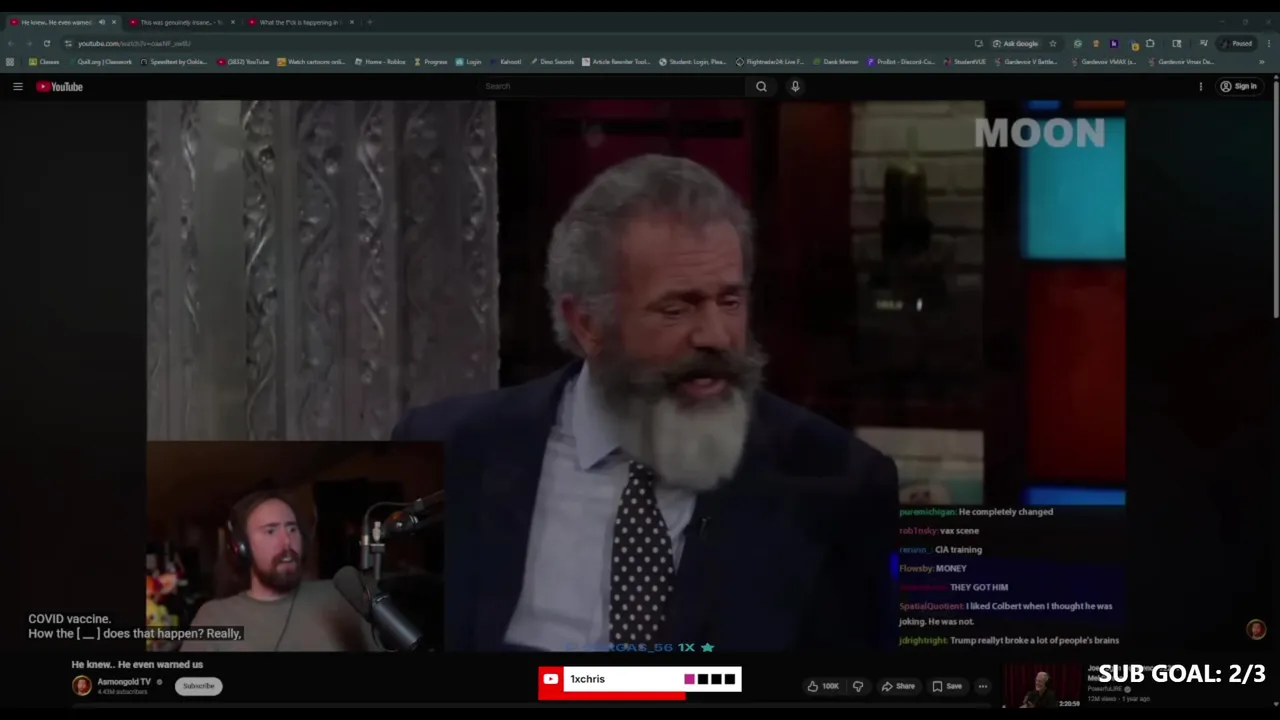The image size is (1280, 720).
Task: Go forward with the browser arrow
Action: pos(28,44)
